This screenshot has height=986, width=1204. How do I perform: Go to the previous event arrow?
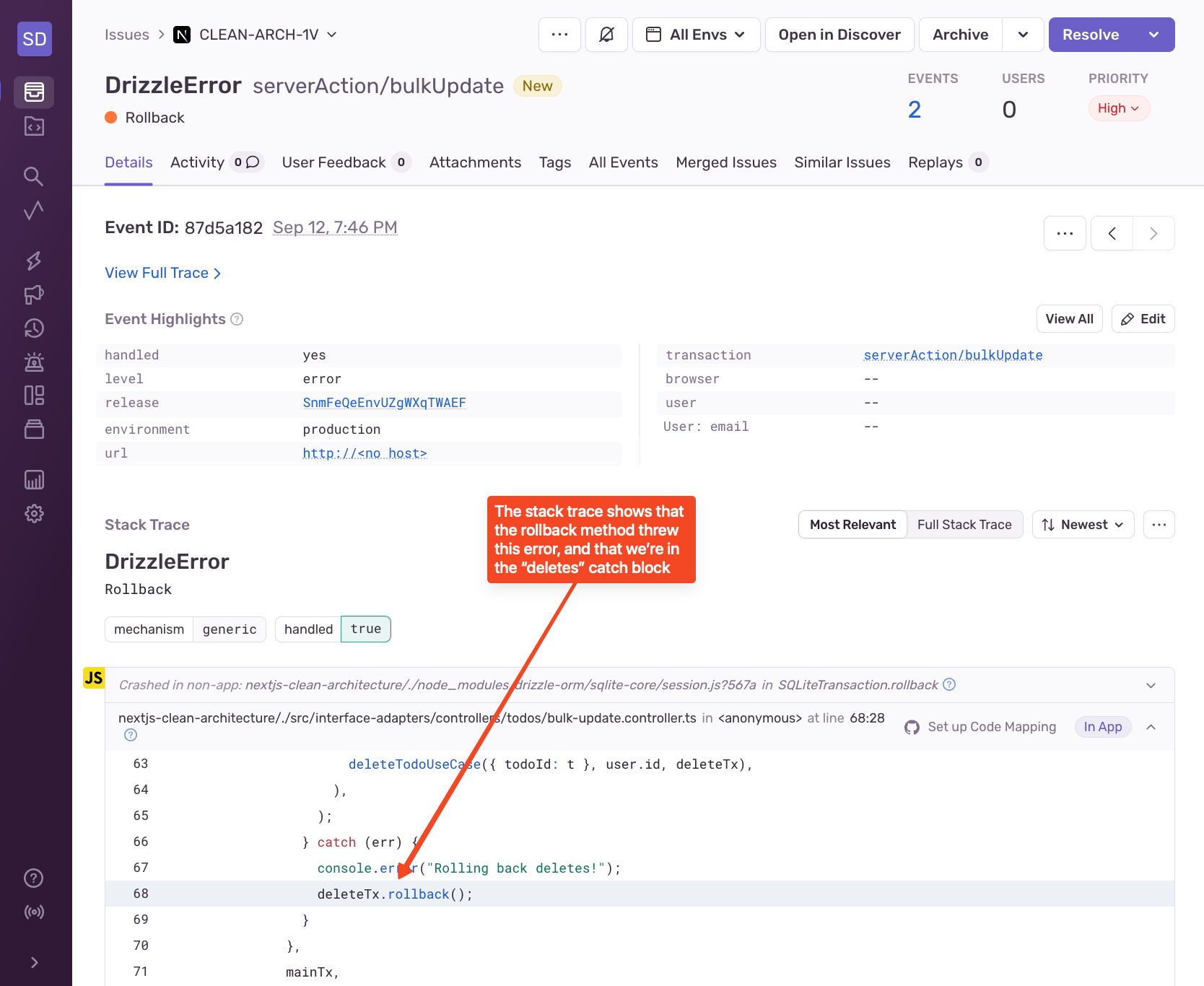point(1112,233)
